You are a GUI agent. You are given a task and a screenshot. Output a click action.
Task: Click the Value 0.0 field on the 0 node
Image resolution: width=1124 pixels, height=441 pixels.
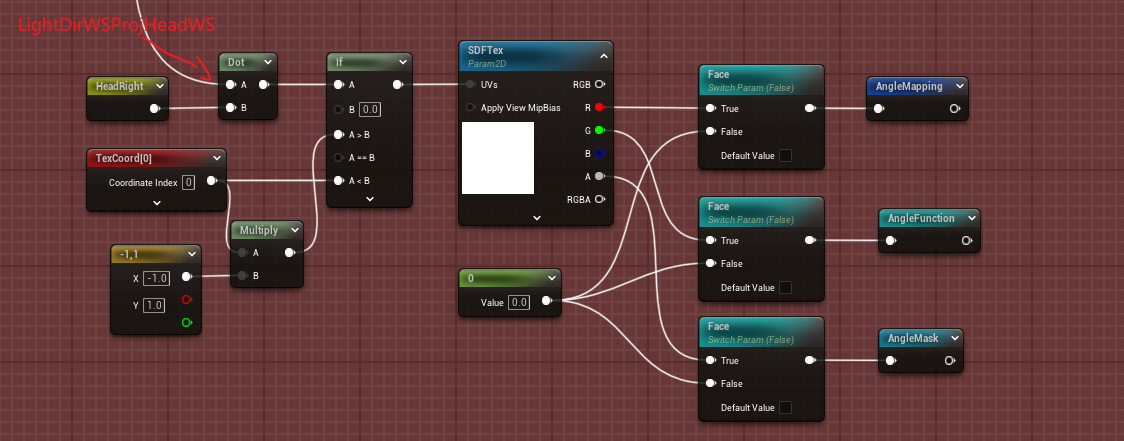coord(519,302)
